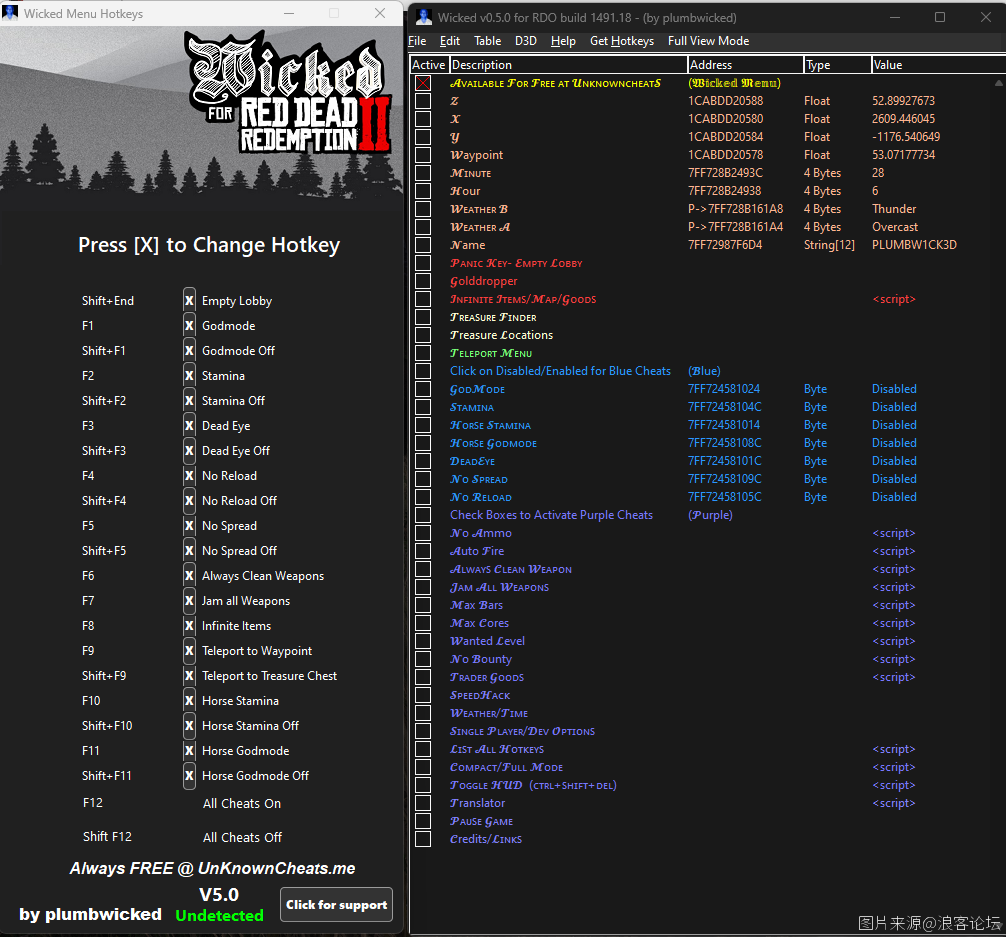Click X icon for Stamina Off
The width and height of the screenshot is (1006, 937).
(x=189, y=400)
